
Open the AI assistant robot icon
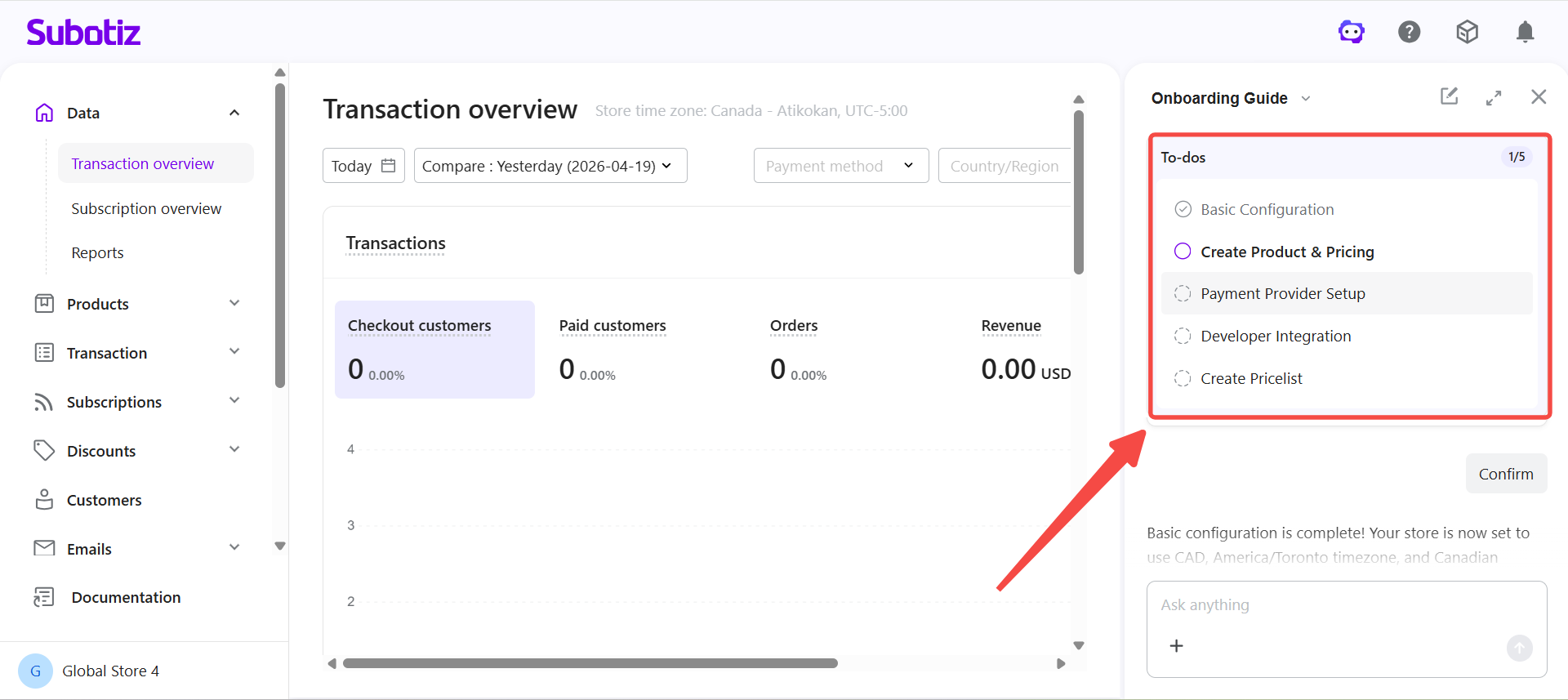click(x=1351, y=32)
